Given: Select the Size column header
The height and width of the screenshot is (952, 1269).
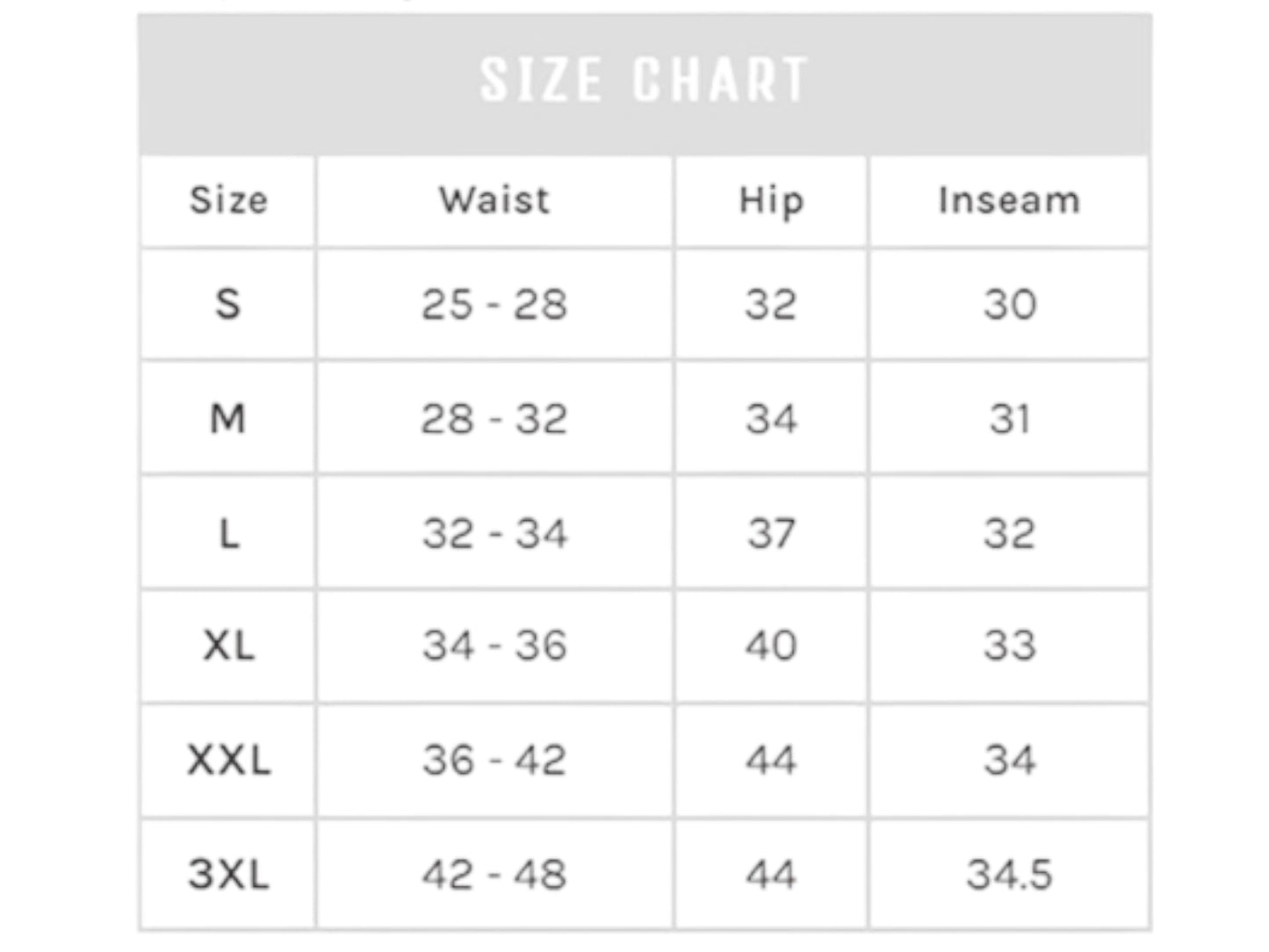Looking at the screenshot, I should [x=228, y=200].
